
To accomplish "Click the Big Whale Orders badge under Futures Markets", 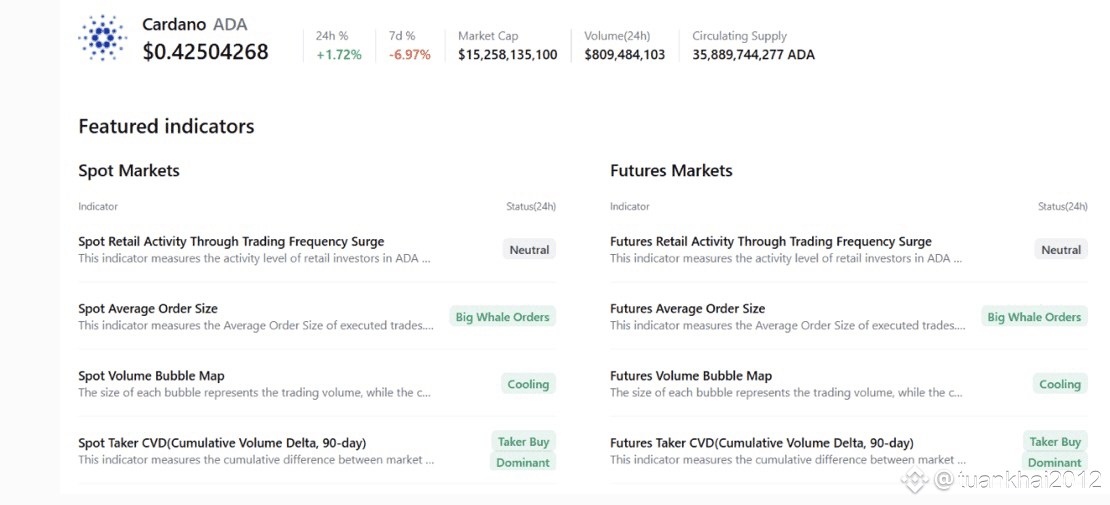I will click(x=1034, y=317).
